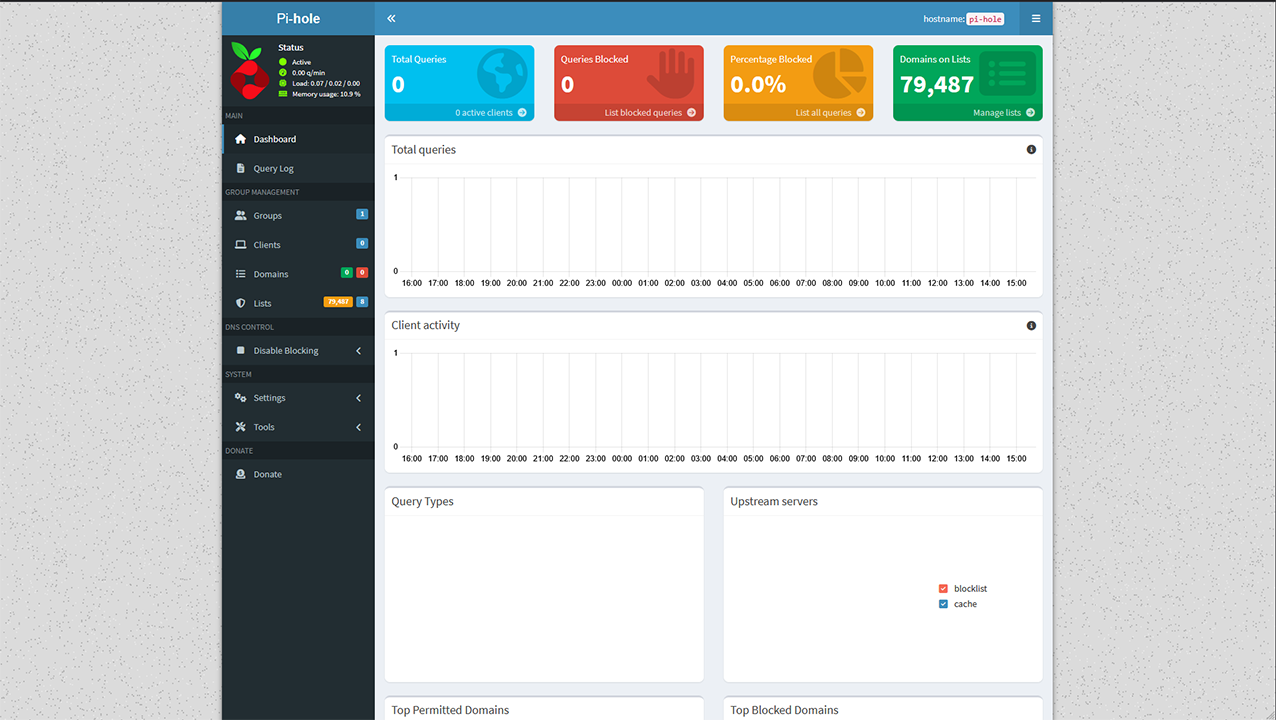Image resolution: width=1276 pixels, height=720 pixels.
Task: Toggle the cache legend checkbox
Action: pyautogui.click(x=943, y=604)
